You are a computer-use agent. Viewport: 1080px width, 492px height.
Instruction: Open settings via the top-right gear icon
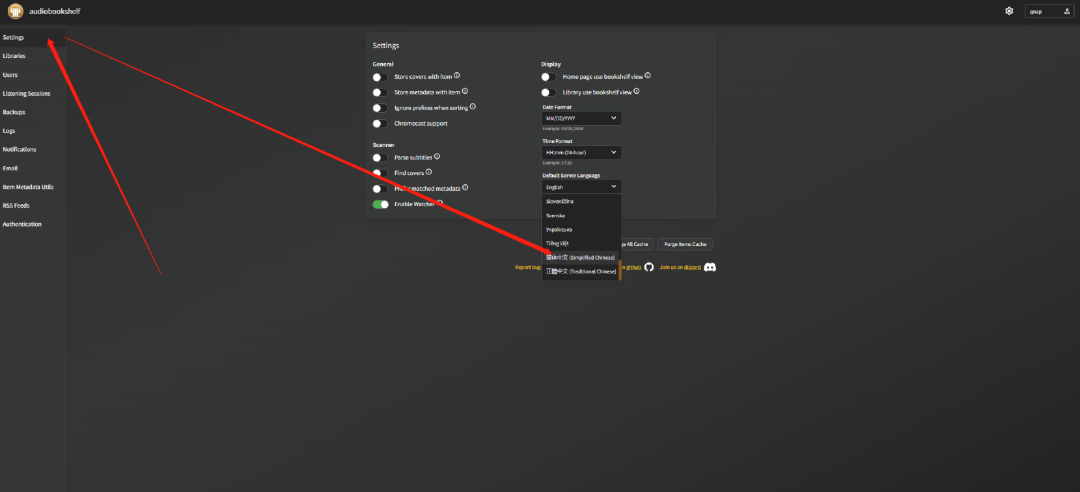pos(1009,11)
